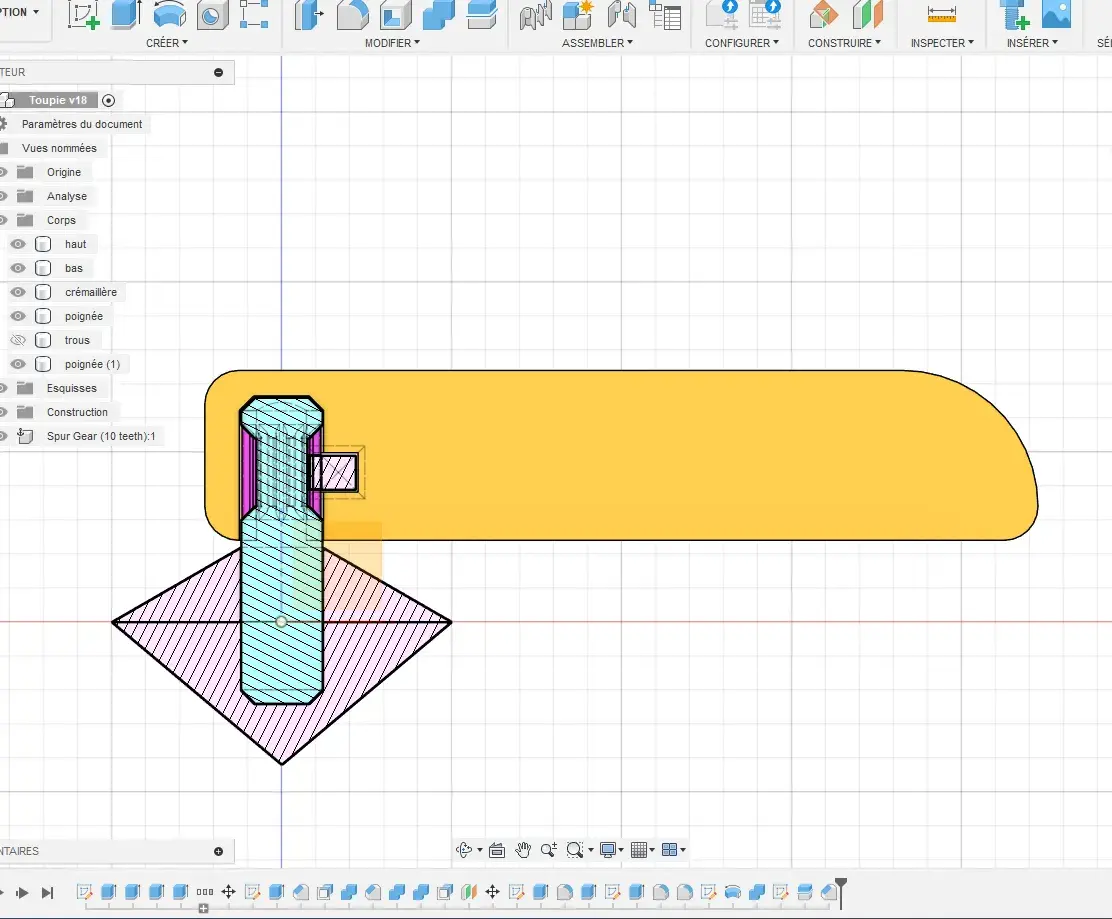Select the Insert Image canvas icon

point(1056,14)
